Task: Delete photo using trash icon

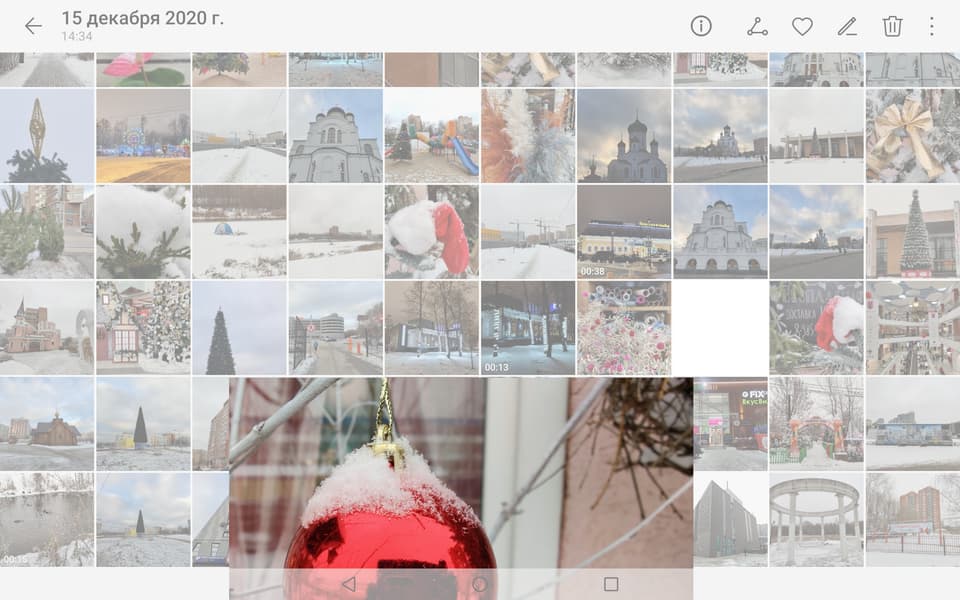Action: tap(892, 26)
